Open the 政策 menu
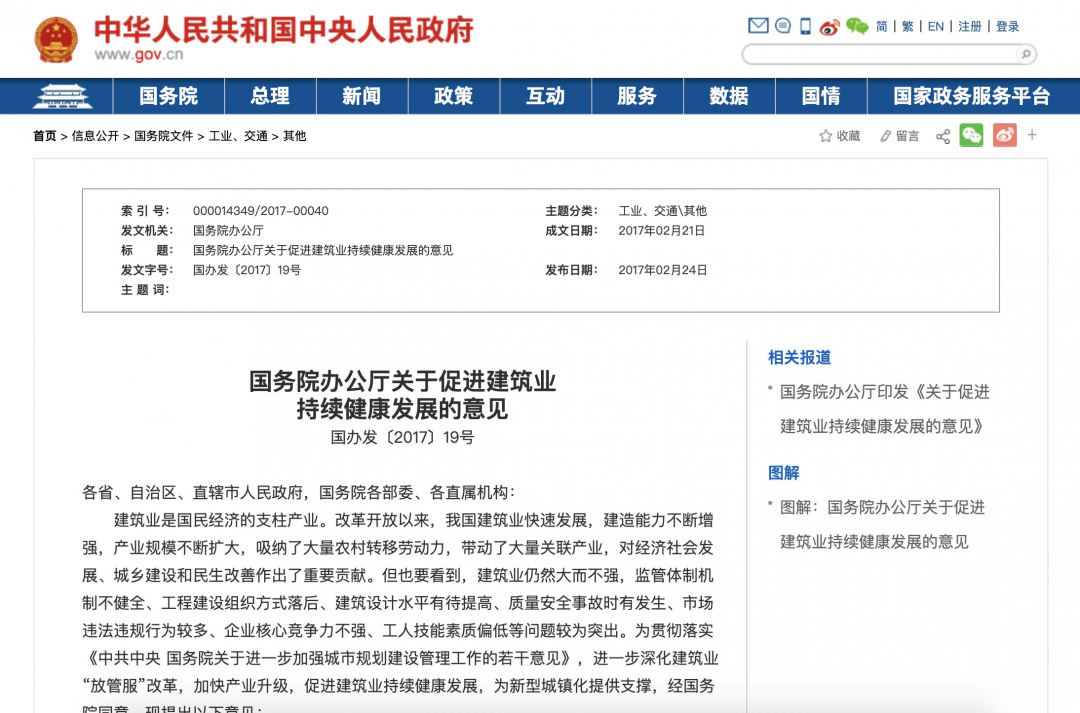Image resolution: width=1080 pixels, height=713 pixels. click(453, 96)
